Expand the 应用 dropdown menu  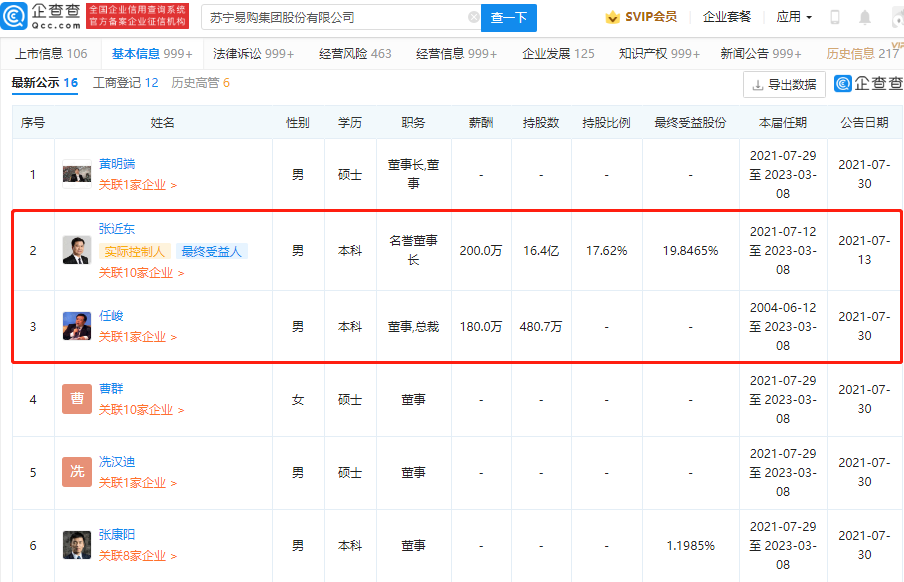794,17
